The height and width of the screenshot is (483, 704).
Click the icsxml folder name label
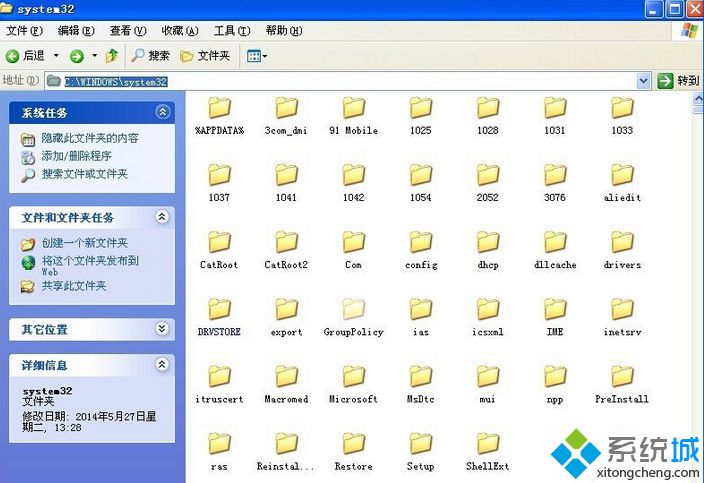click(488, 332)
